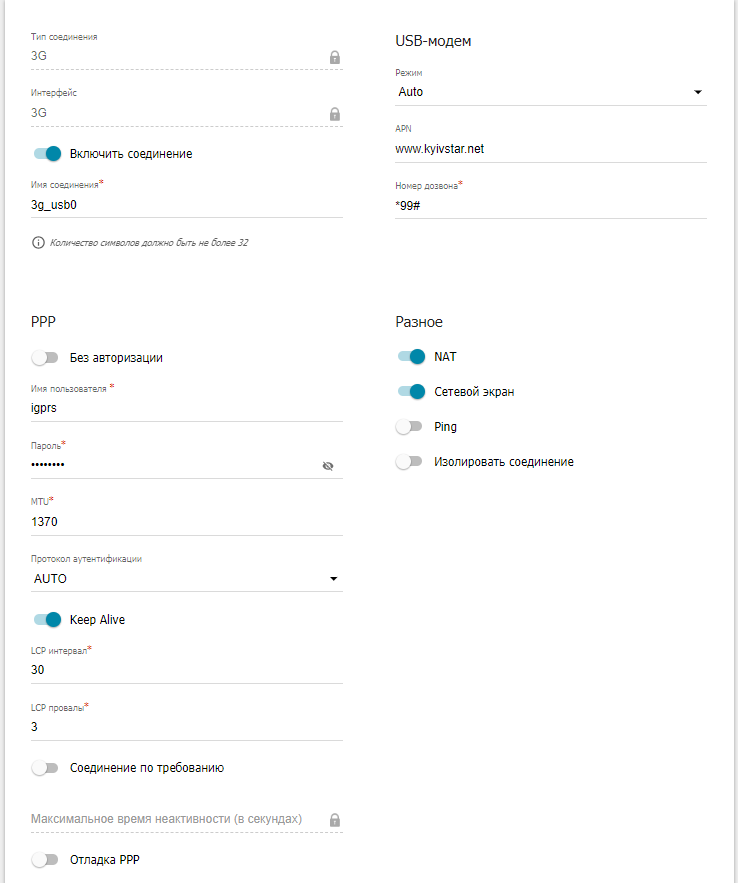The image size is (738, 883).
Task: Turn off the NAT toggle
Action: coord(411,357)
